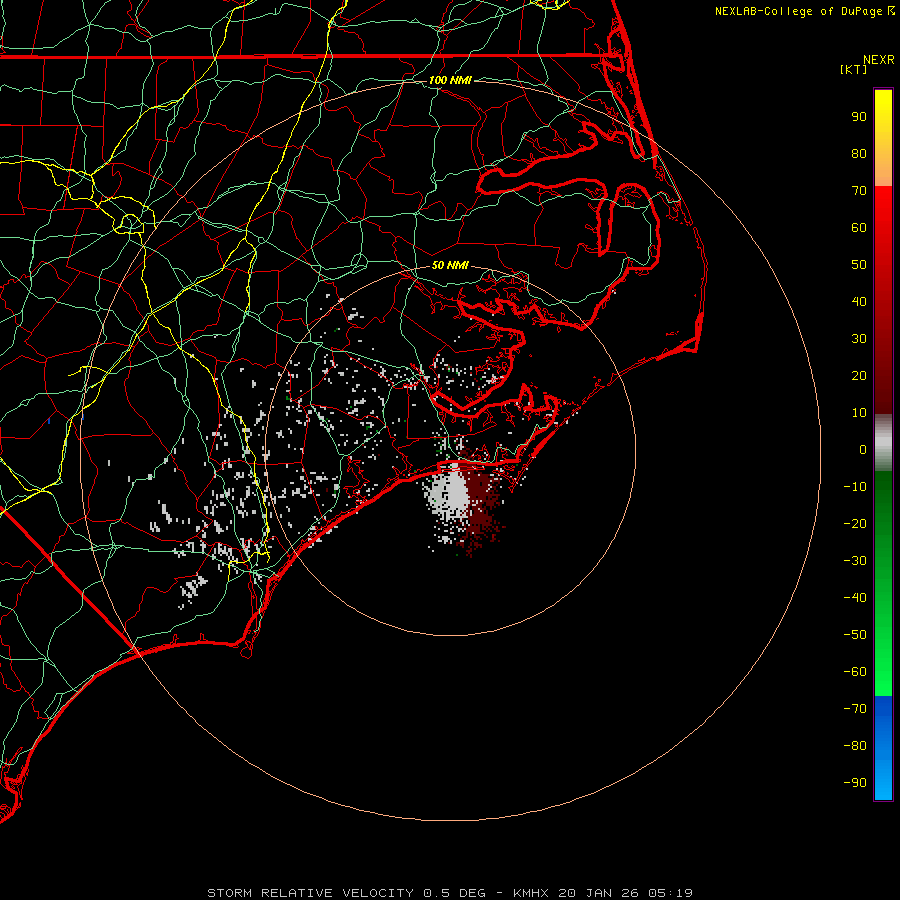Click the Storm Relative Velocity caption at bottom
This screenshot has width=900, height=900.
point(450,893)
